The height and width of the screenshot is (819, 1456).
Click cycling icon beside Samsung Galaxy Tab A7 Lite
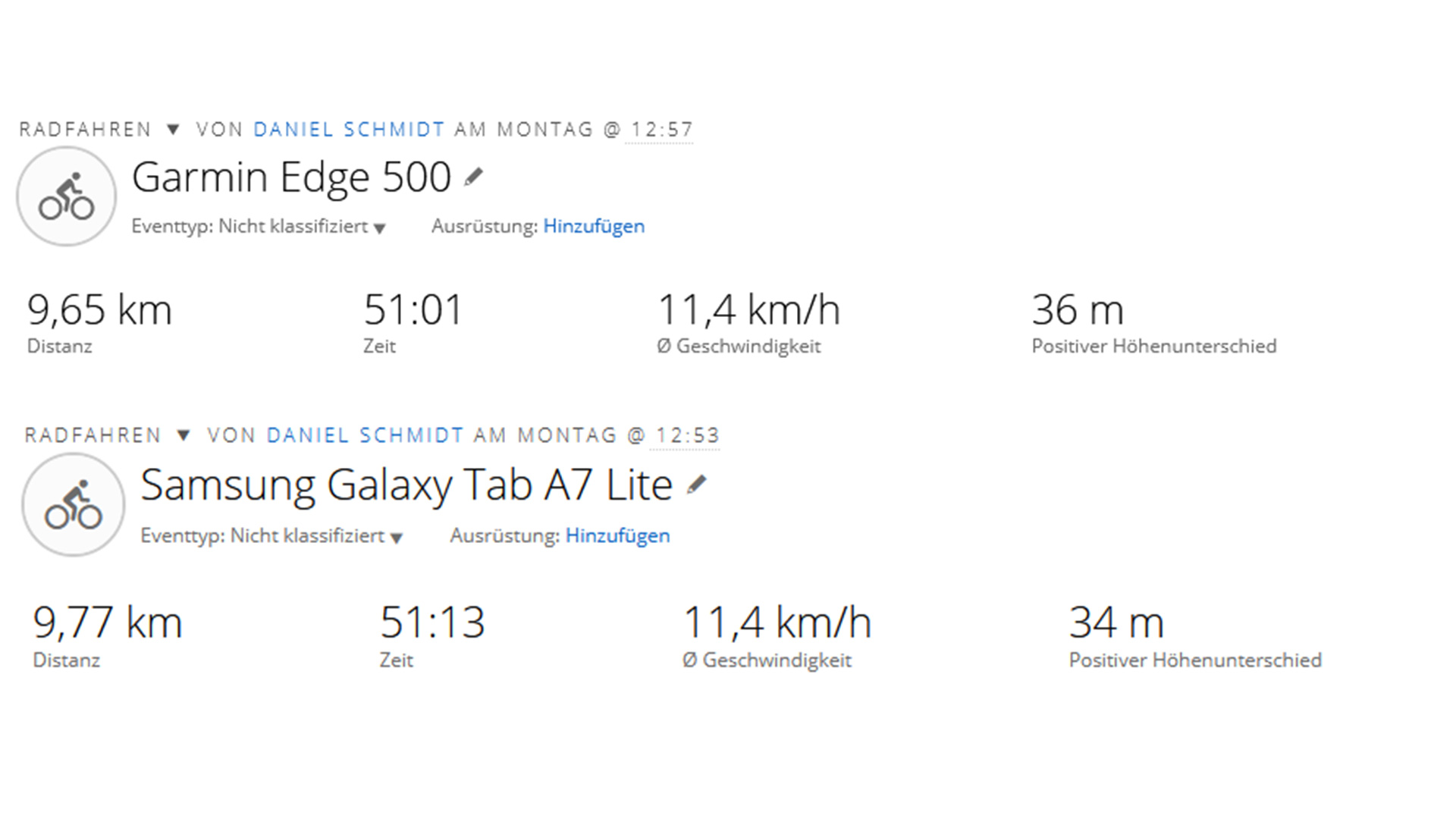(74, 505)
